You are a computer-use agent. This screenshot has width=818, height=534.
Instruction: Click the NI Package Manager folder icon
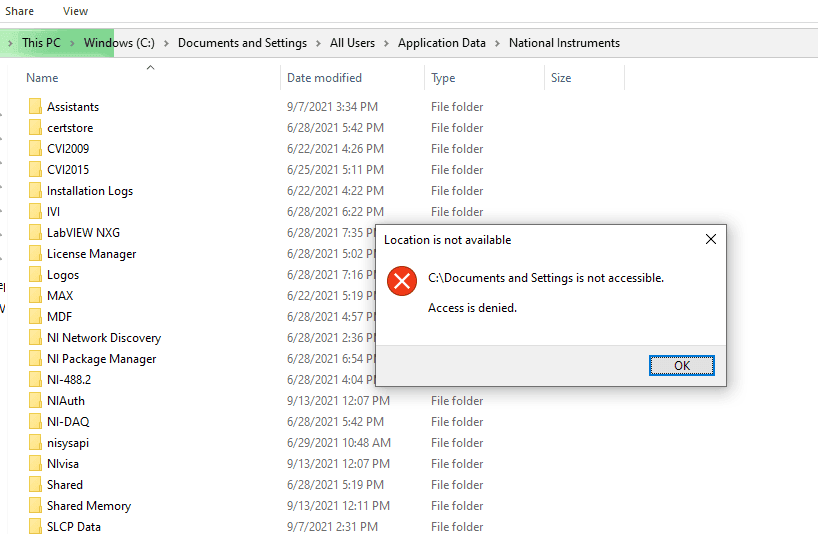coord(35,359)
